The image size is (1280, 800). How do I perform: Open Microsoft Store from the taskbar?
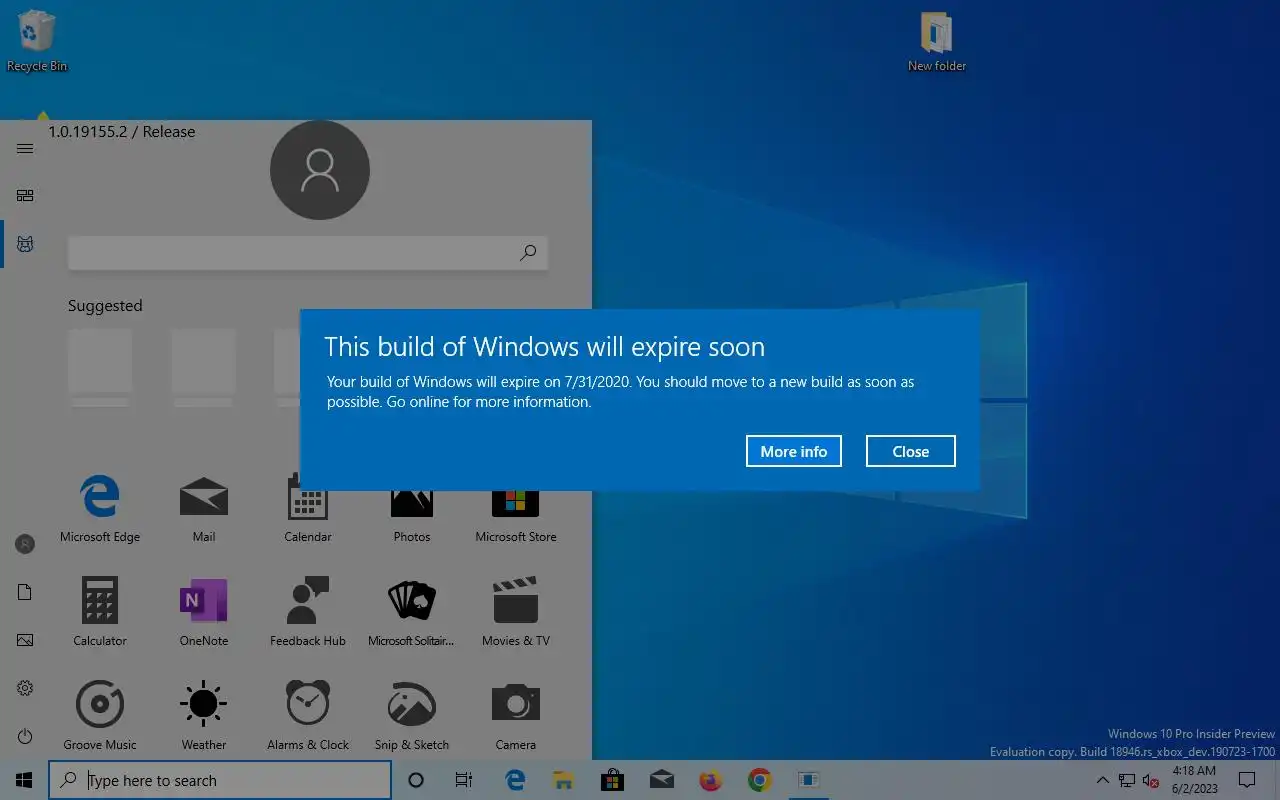point(612,780)
